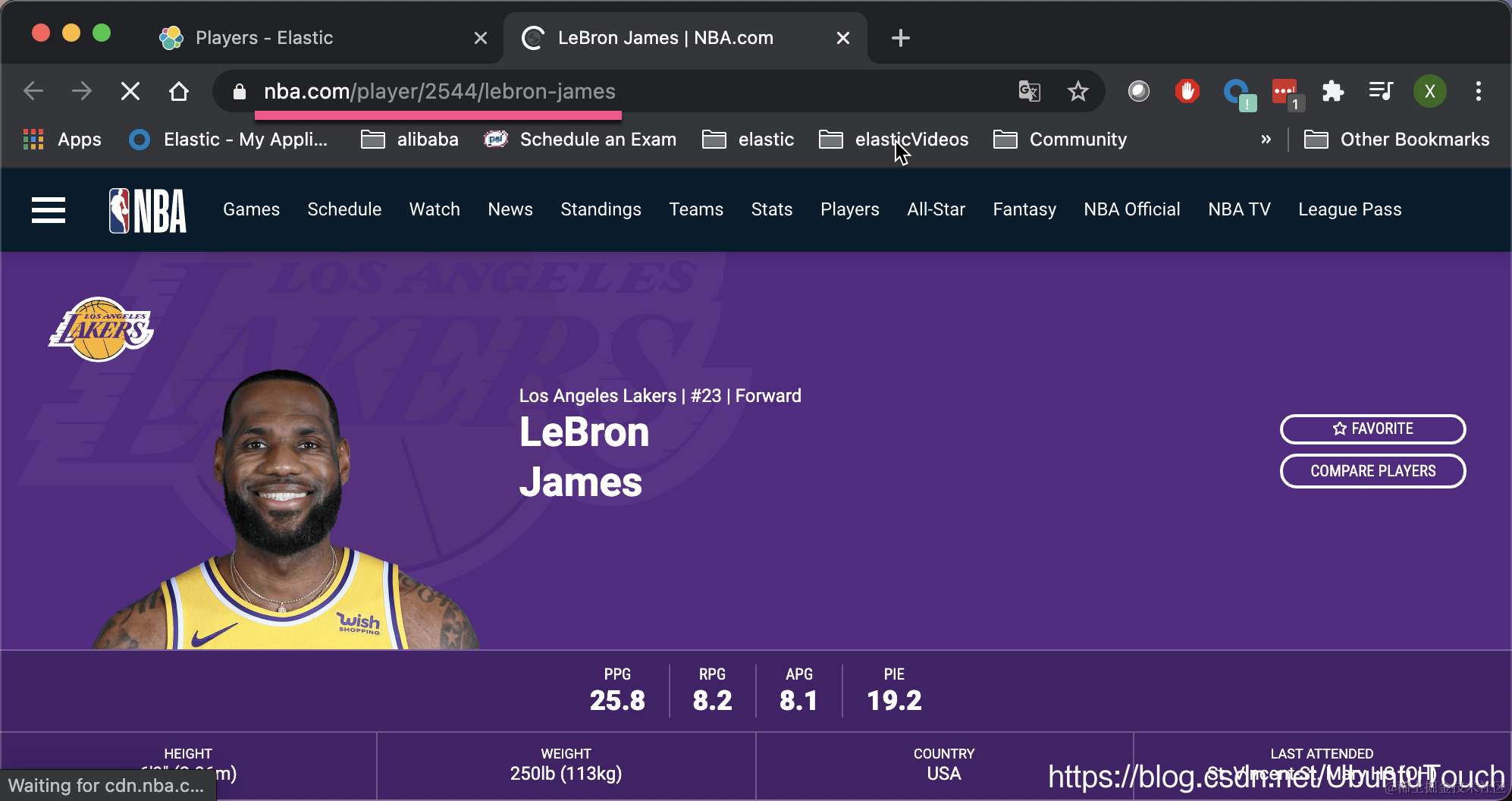Open the gray circular extension icon
The image size is (1512, 801).
[x=1138, y=92]
